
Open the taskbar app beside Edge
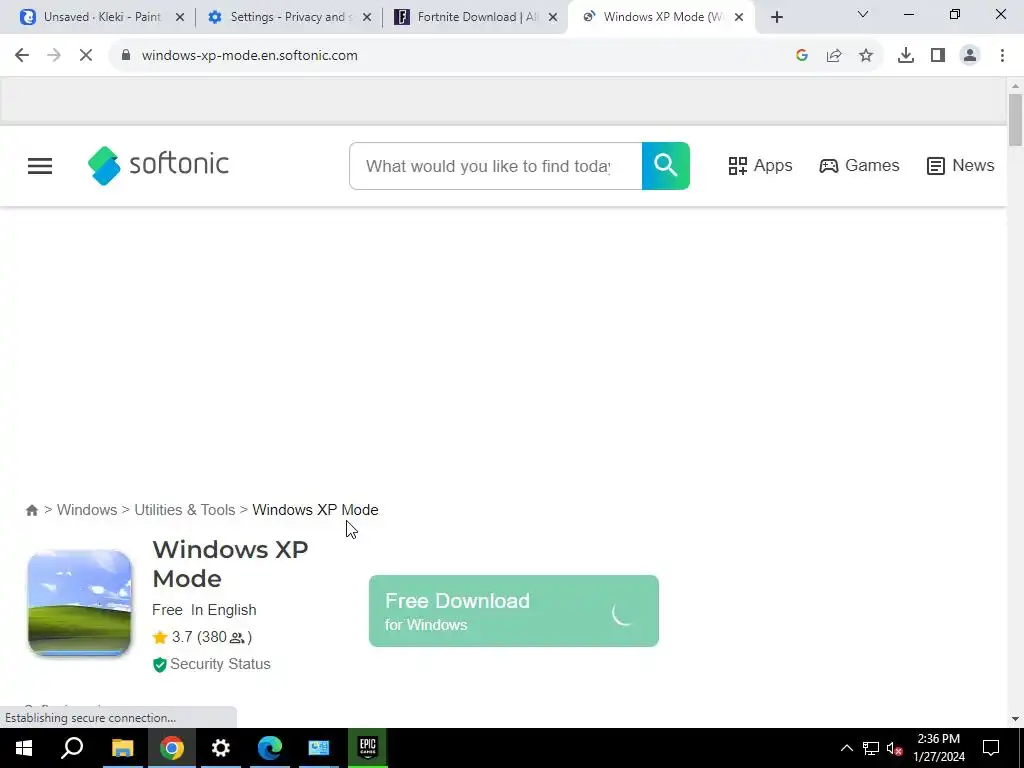coord(319,748)
